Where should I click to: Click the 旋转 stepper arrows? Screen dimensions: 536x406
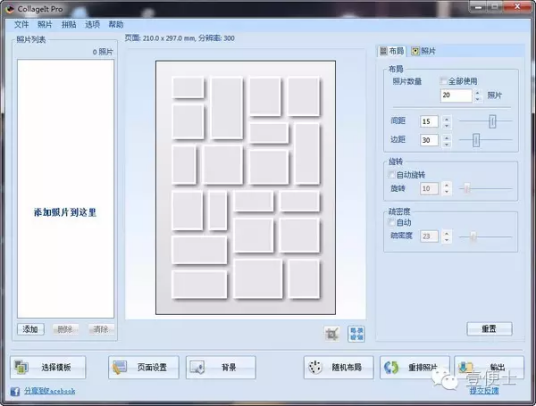446,188
